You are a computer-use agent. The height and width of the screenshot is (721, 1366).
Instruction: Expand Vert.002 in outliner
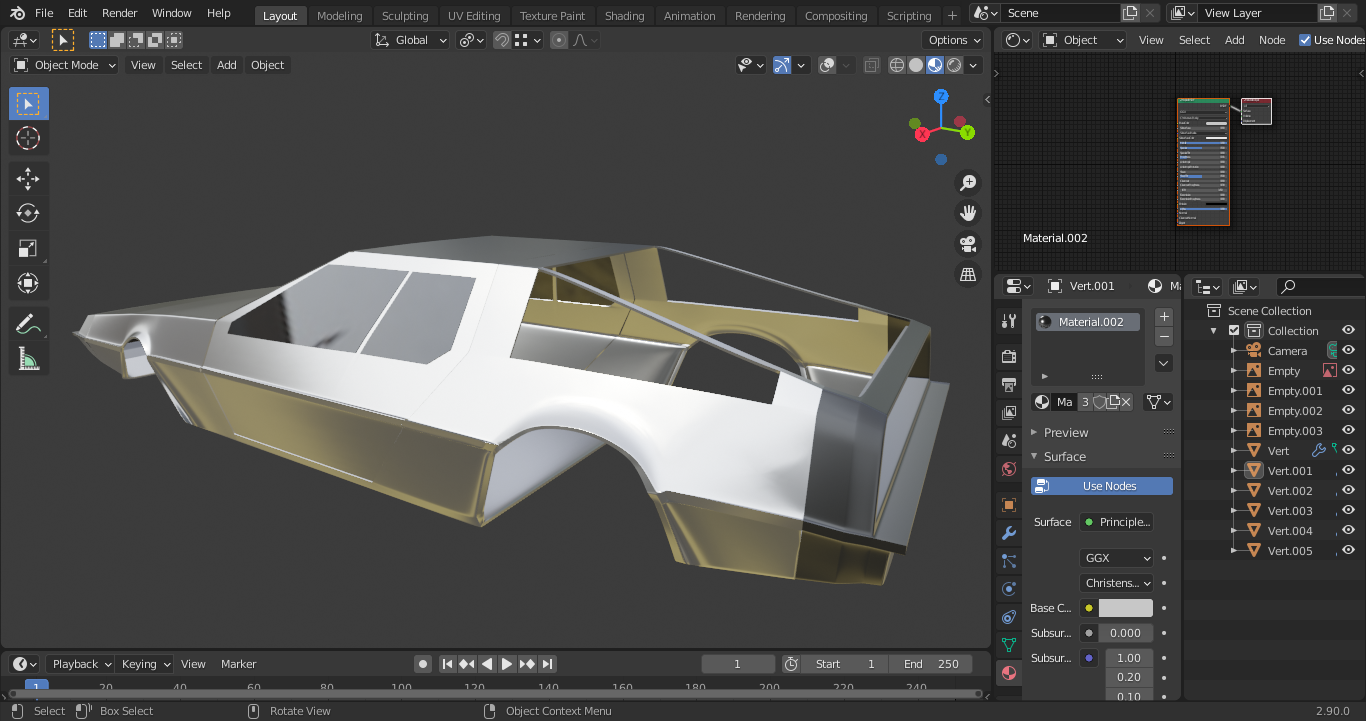pos(1234,491)
